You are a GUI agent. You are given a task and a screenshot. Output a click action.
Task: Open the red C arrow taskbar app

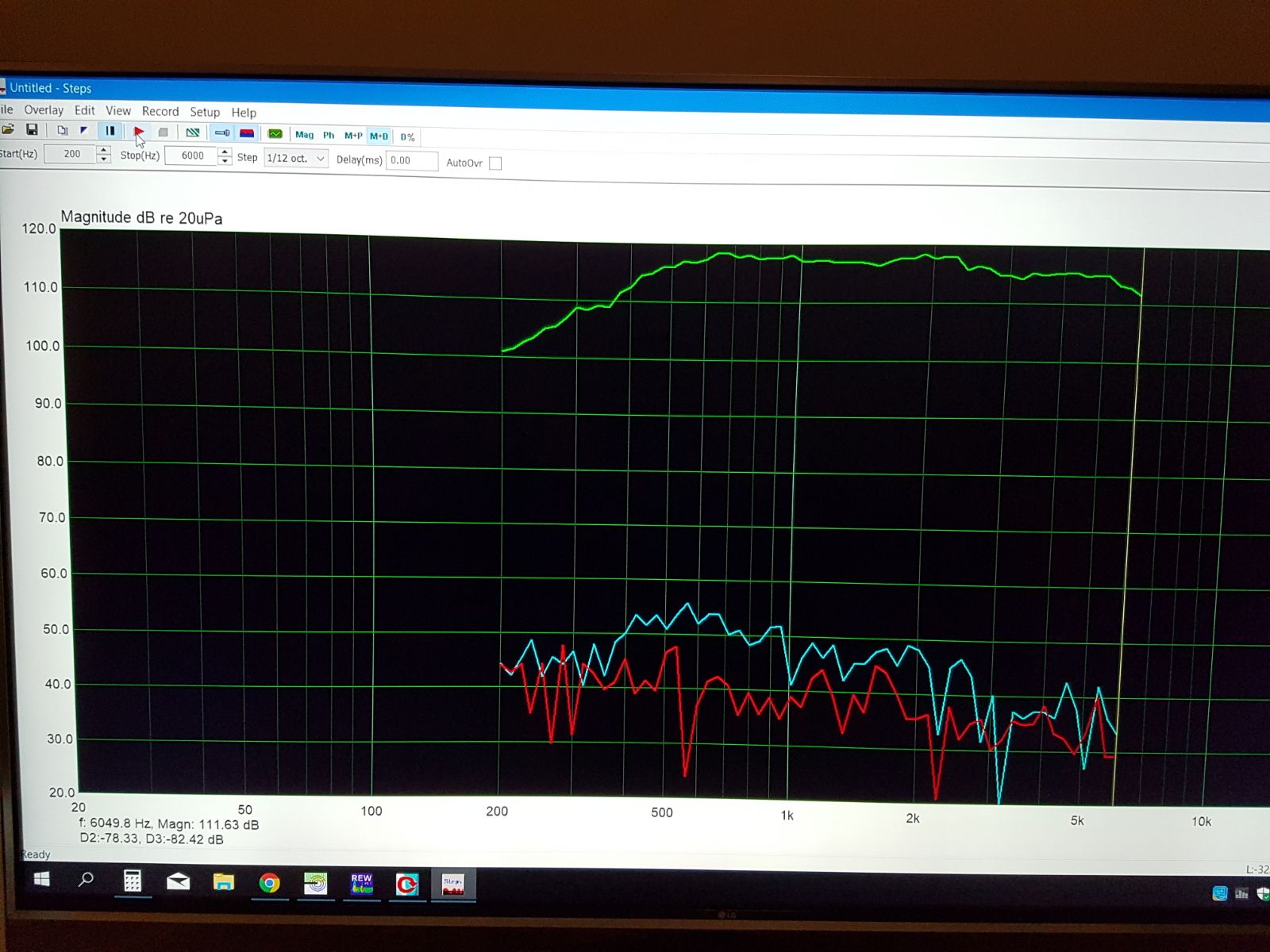[407, 885]
